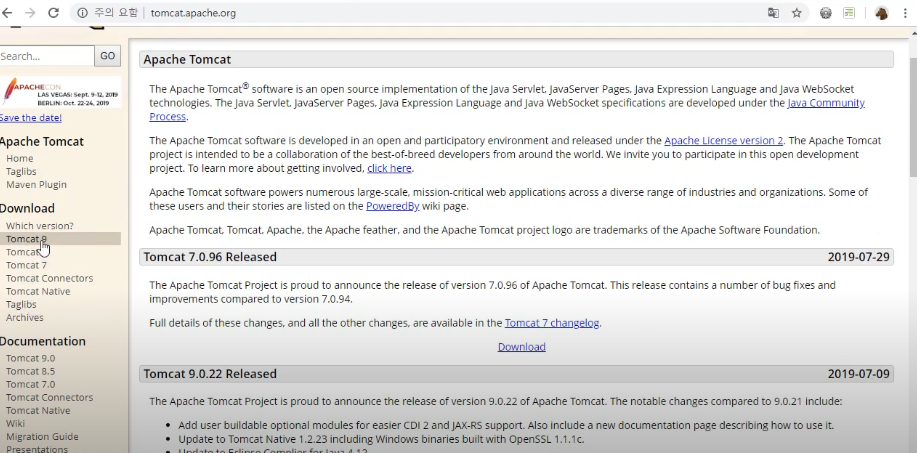Viewport: 917px width, 453px height.
Task: Click into the Search field
Action: pyautogui.click(x=46, y=56)
